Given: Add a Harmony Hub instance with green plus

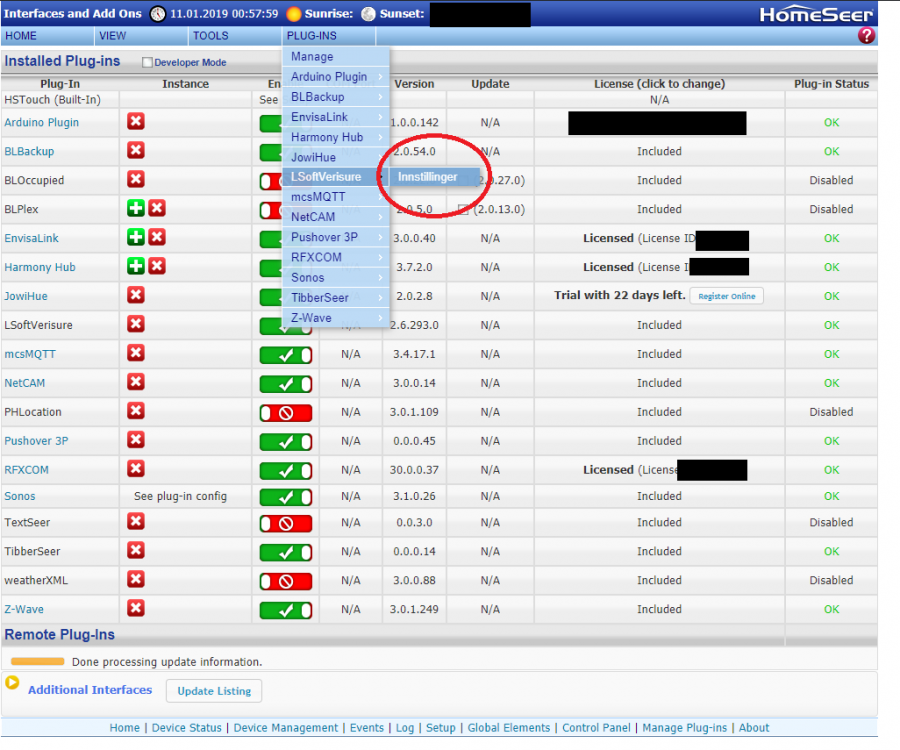Looking at the screenshot, I should coord(136,267).
